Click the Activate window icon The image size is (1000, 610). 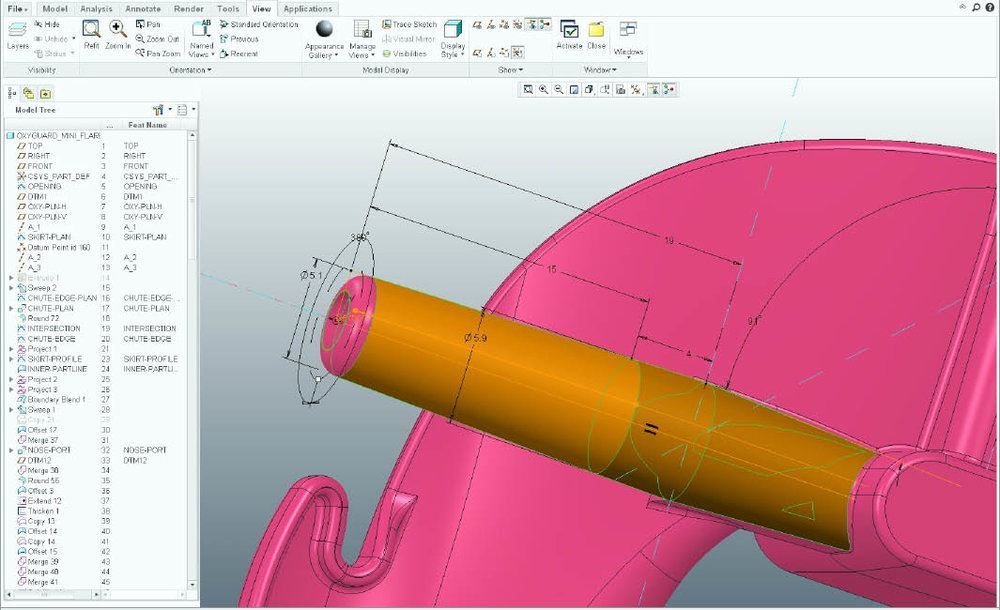tap(569, 33)
